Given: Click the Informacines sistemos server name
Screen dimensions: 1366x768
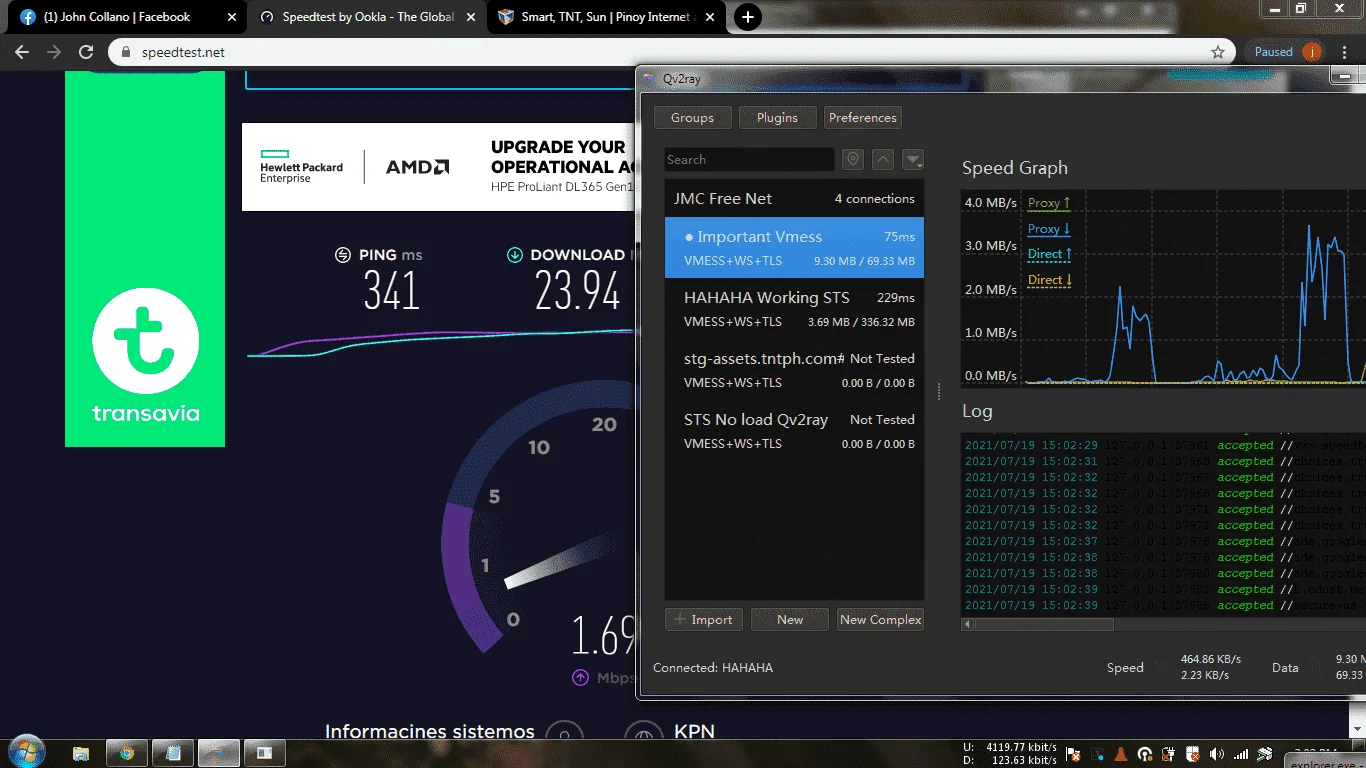Looking at the screenshot, I should click(430, 732).
